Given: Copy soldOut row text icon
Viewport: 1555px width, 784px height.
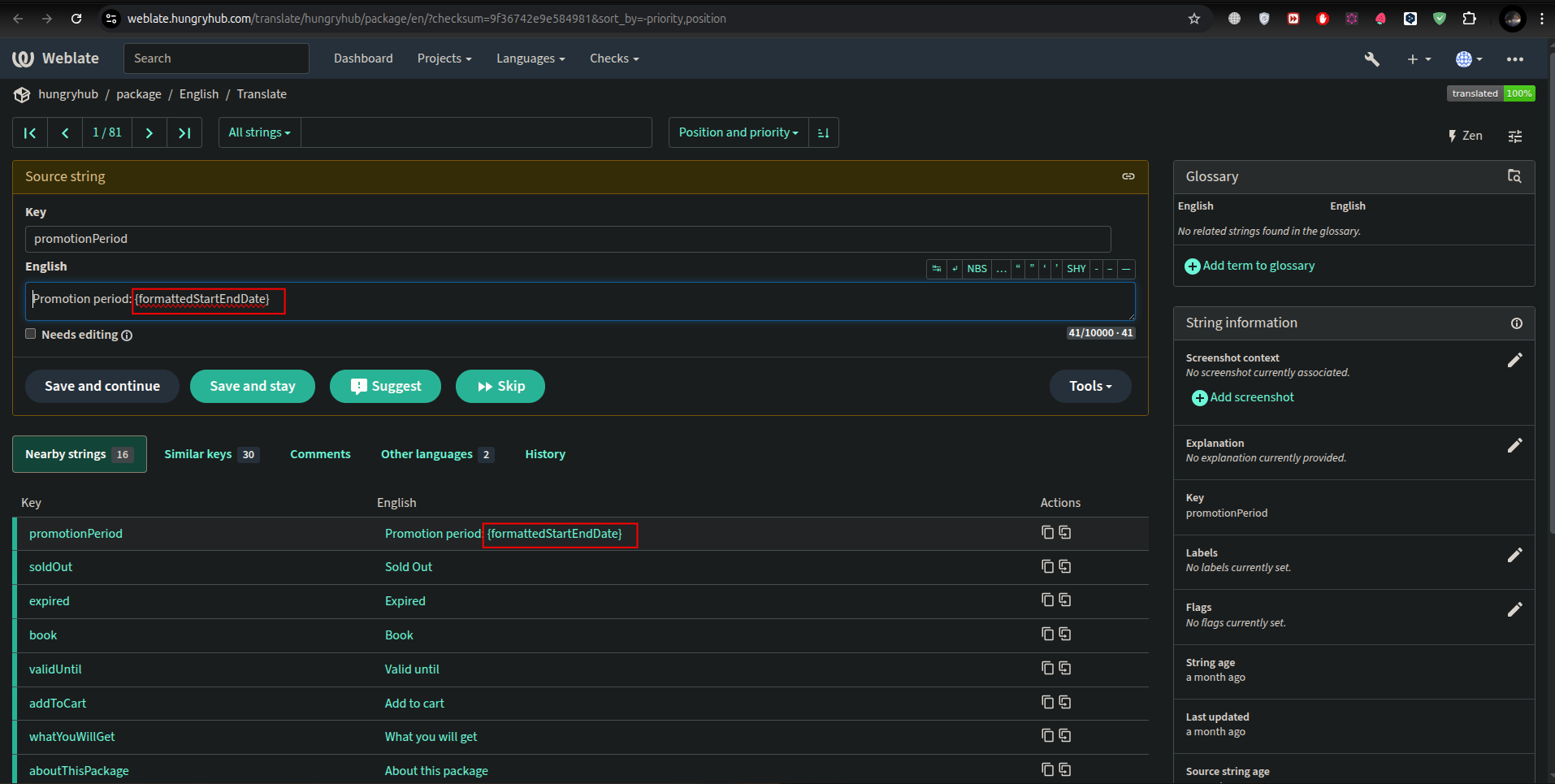Looking at the screenshot, I should 1047,566.
